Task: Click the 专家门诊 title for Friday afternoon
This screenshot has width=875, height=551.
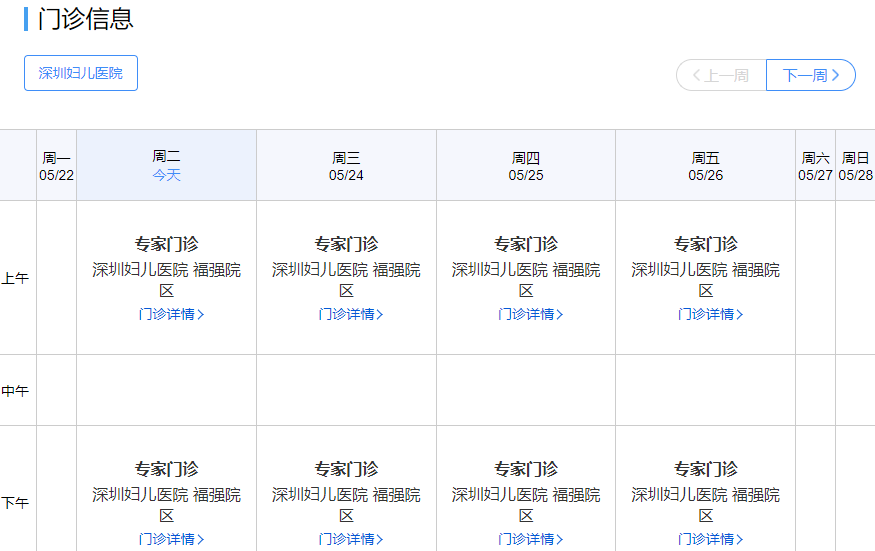Action: 706,469
